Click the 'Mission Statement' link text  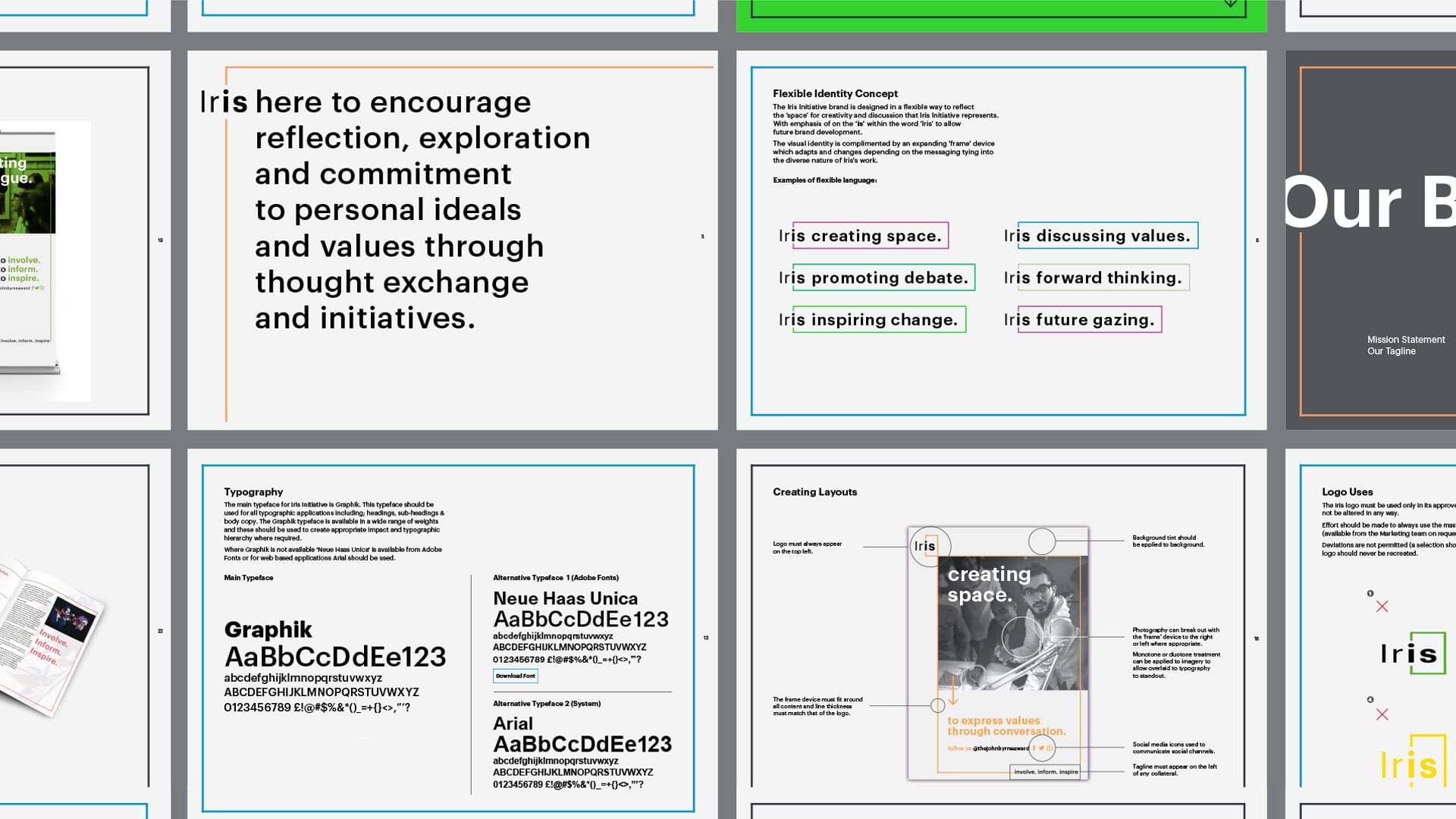[x=1405, y=340]
